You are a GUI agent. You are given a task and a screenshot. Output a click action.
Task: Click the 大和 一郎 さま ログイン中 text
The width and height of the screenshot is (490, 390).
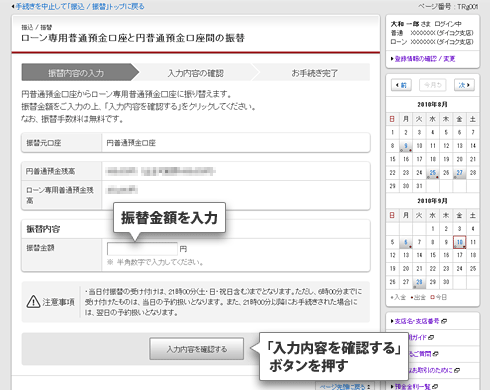tap(426, 24)
